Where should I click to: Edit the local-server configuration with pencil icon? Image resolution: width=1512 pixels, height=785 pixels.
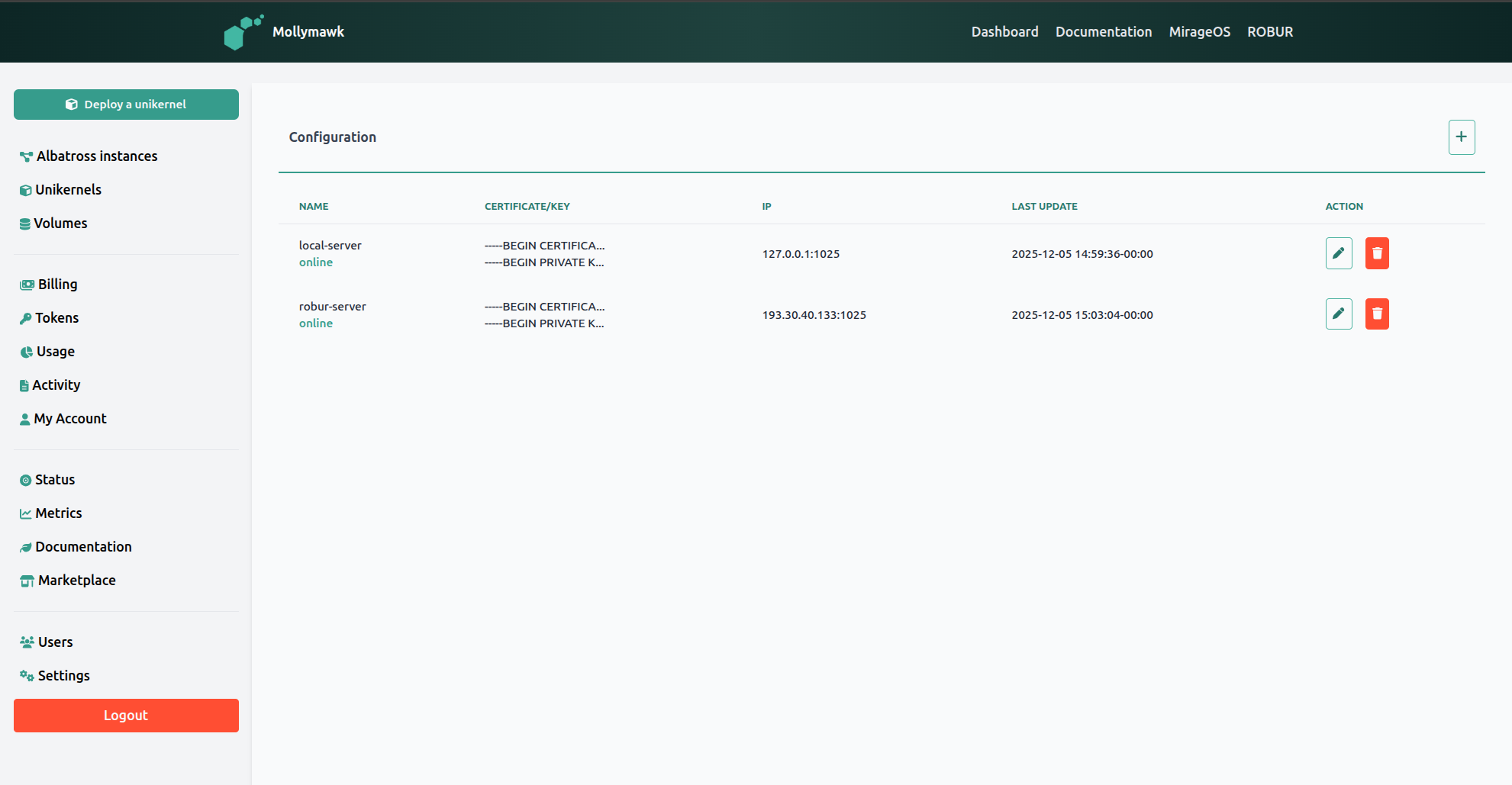[x=1338, y=253]
